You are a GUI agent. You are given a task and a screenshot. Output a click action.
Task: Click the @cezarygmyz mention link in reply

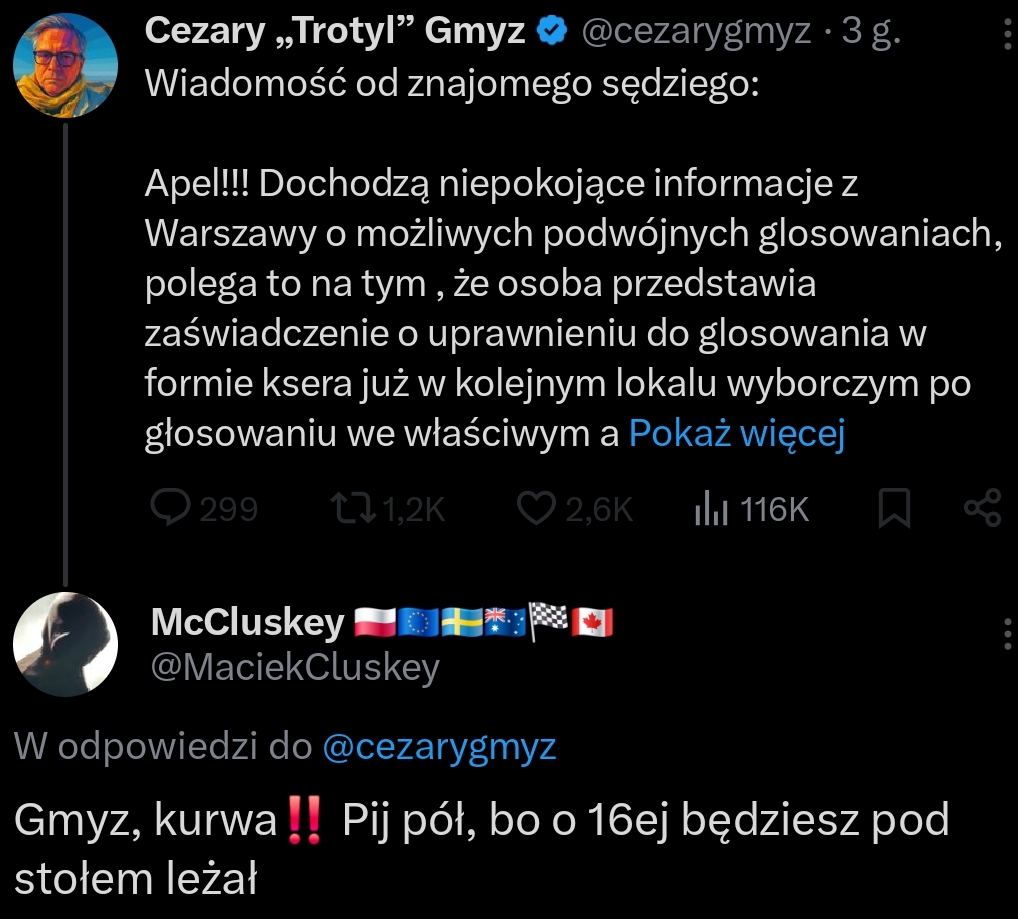point(440,746)
